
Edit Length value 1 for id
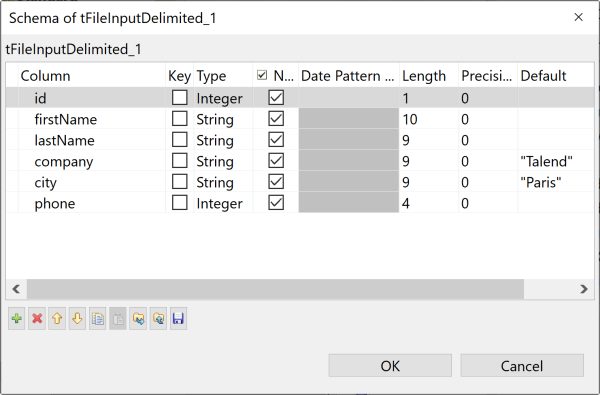(x=429, y=98)
